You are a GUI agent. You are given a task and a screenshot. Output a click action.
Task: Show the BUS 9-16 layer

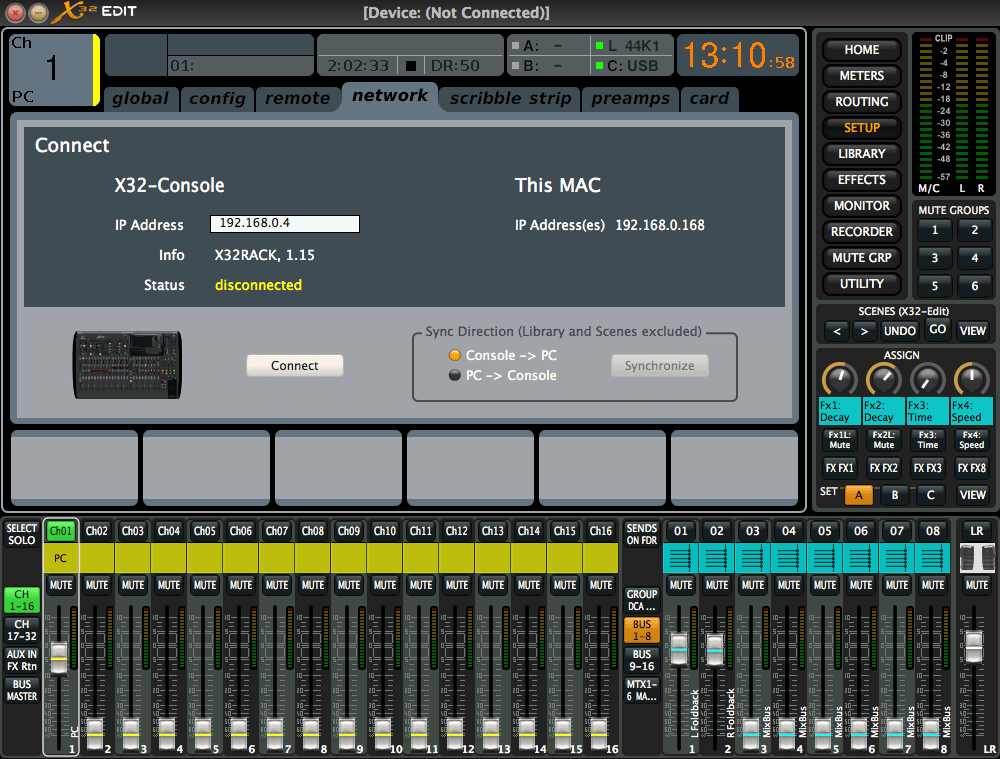[642, 660]
